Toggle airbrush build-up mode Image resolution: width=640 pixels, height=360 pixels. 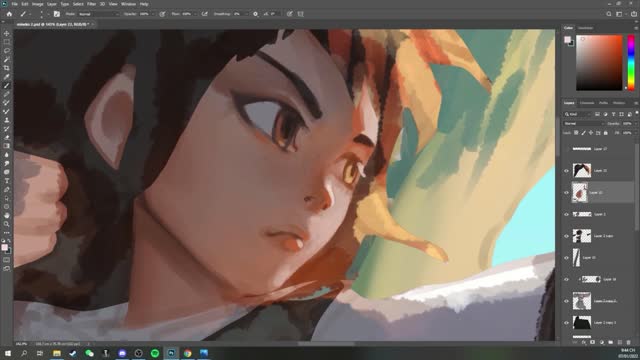204,14
